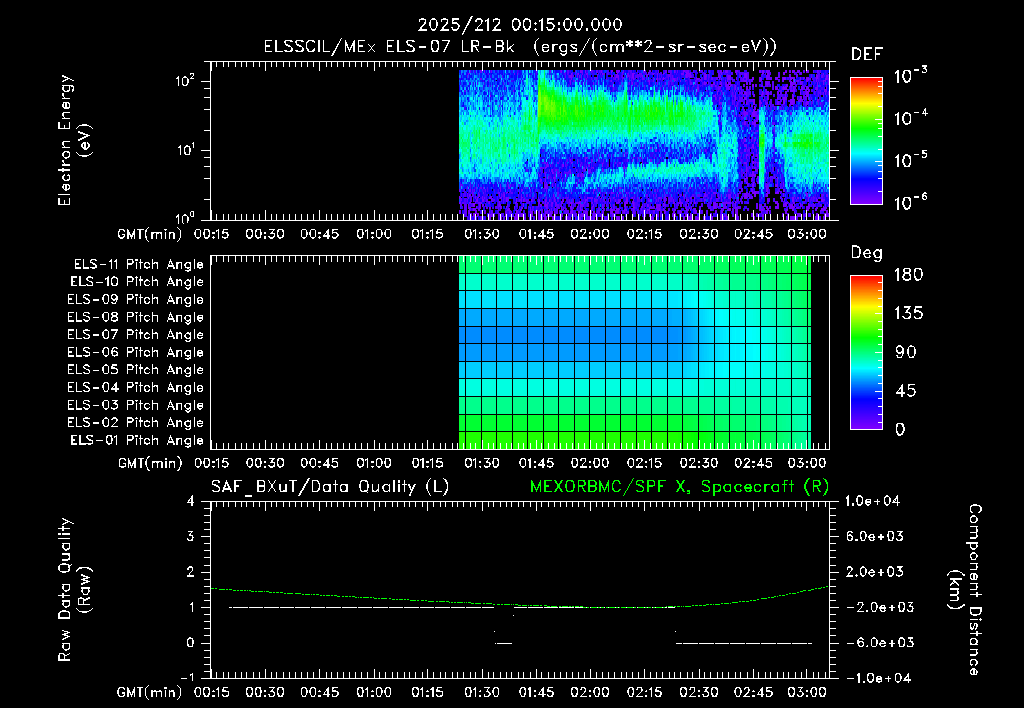Click the 10^1 tick on the electron energy axis
Screen dimensions: 1024x708
pyautogui.click(x=185, y=150)
